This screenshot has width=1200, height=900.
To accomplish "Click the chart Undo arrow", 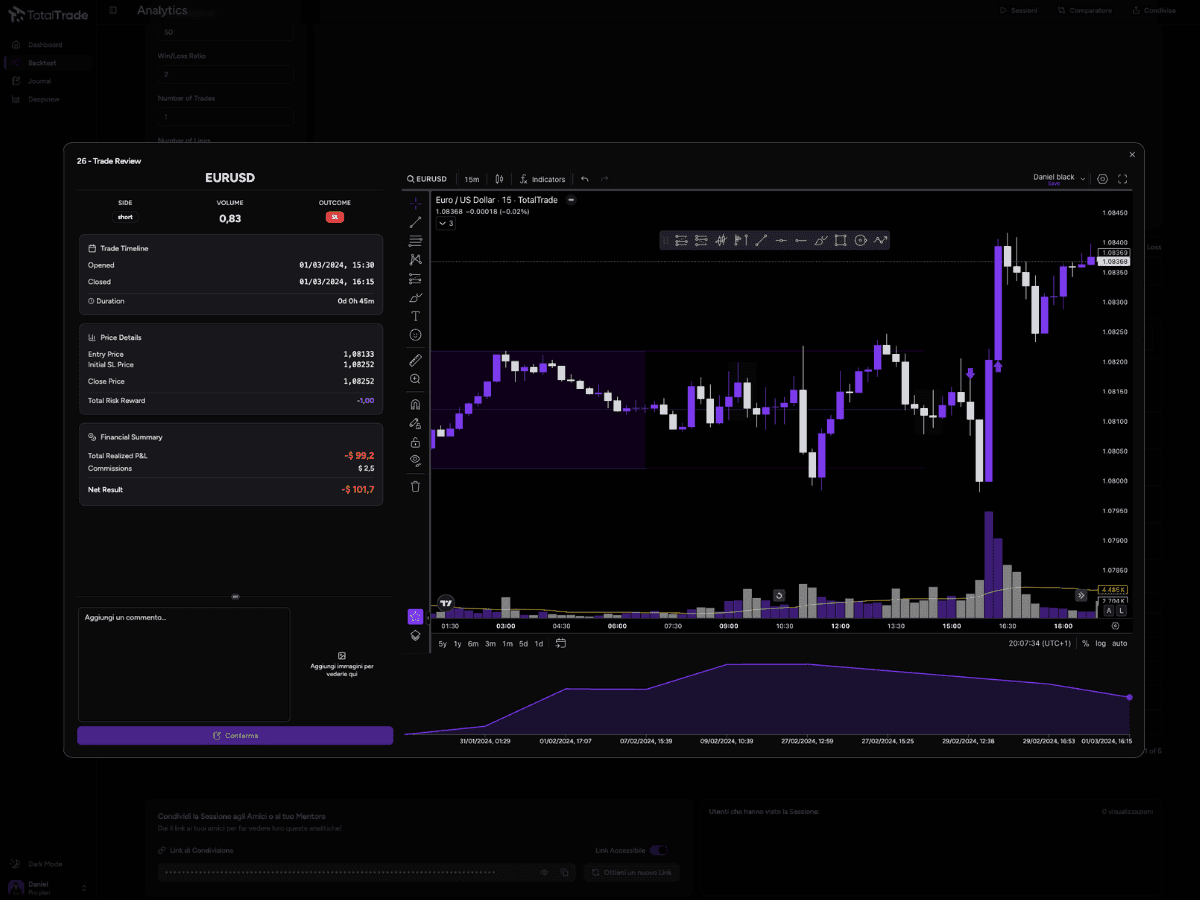I will [x=584, y=179].
